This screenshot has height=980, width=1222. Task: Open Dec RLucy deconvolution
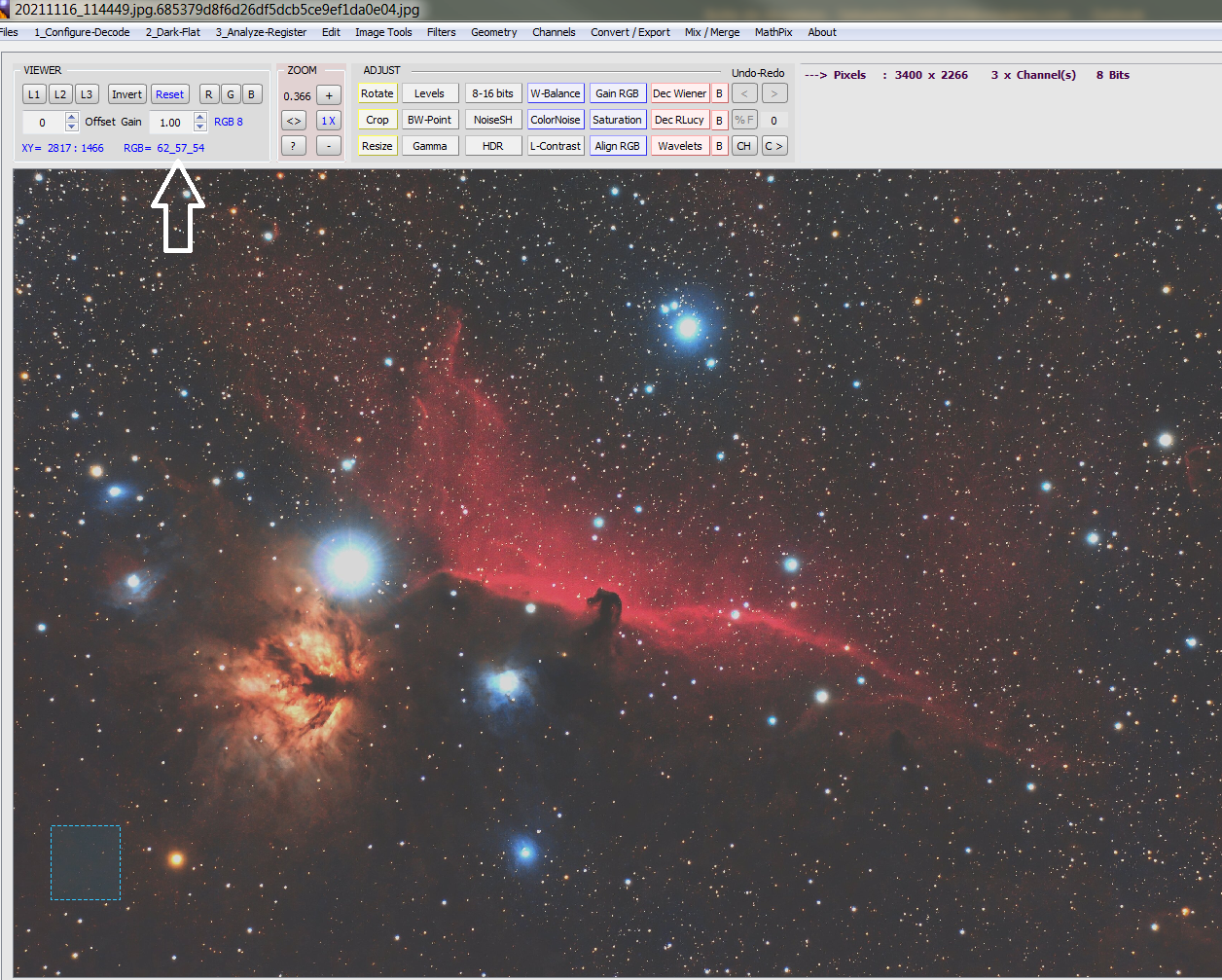680,120
